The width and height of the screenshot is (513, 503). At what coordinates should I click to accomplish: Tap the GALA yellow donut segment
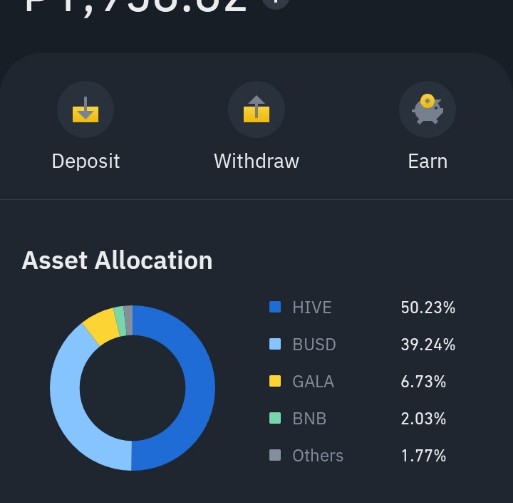[102, 327]
